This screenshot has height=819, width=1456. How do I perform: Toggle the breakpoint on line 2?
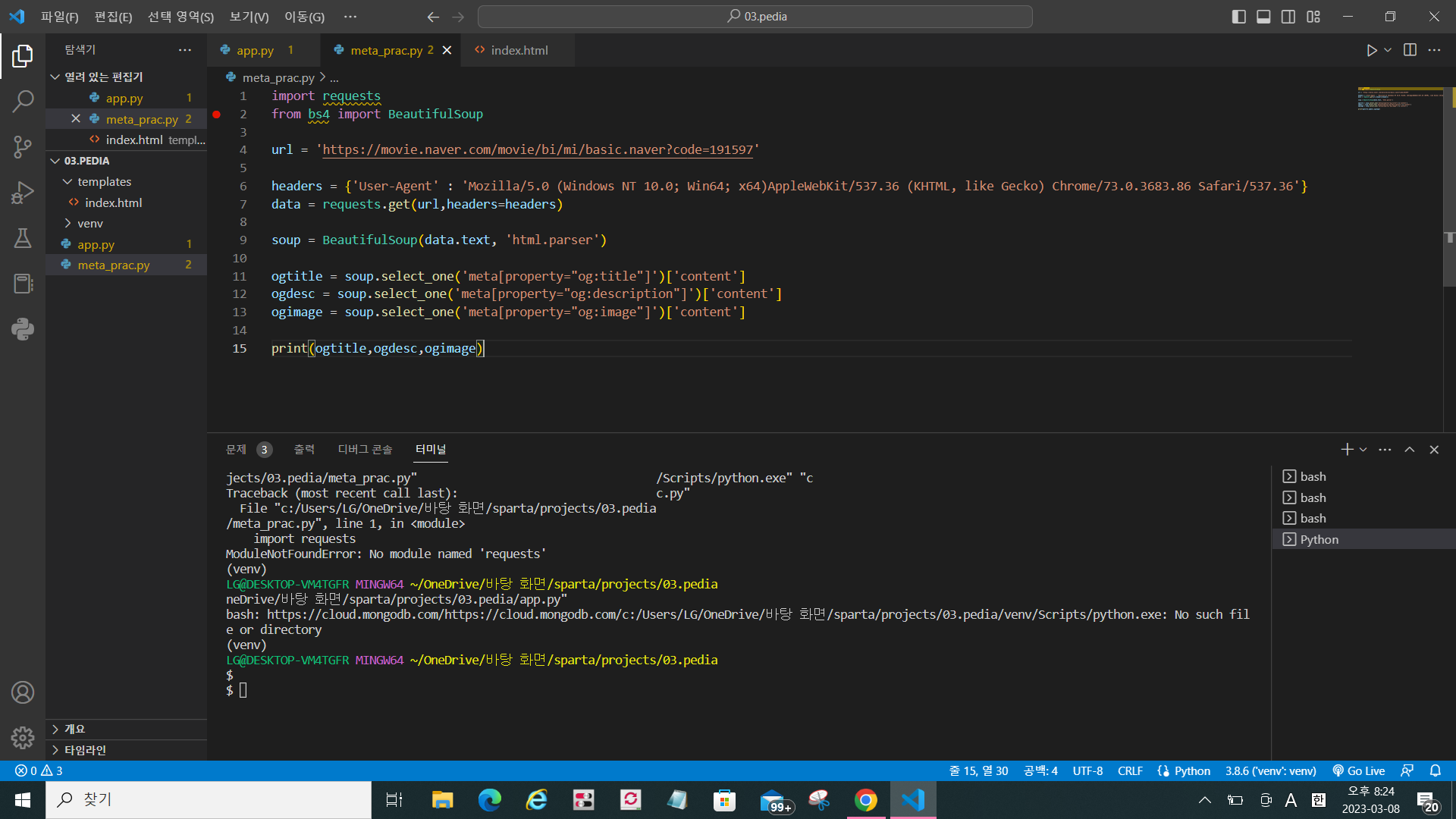click(x=216, y=115)
